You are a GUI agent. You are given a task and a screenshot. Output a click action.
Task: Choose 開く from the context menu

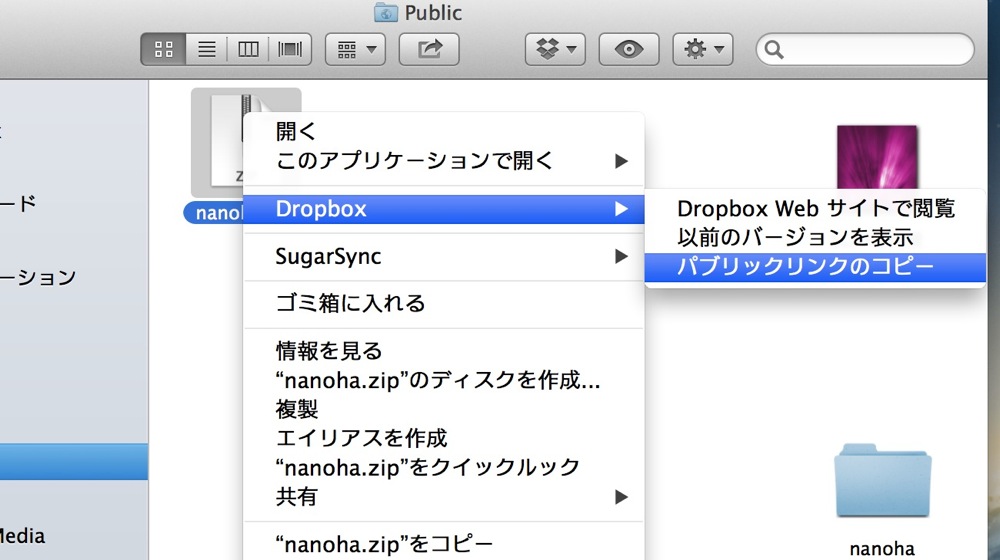444,131
